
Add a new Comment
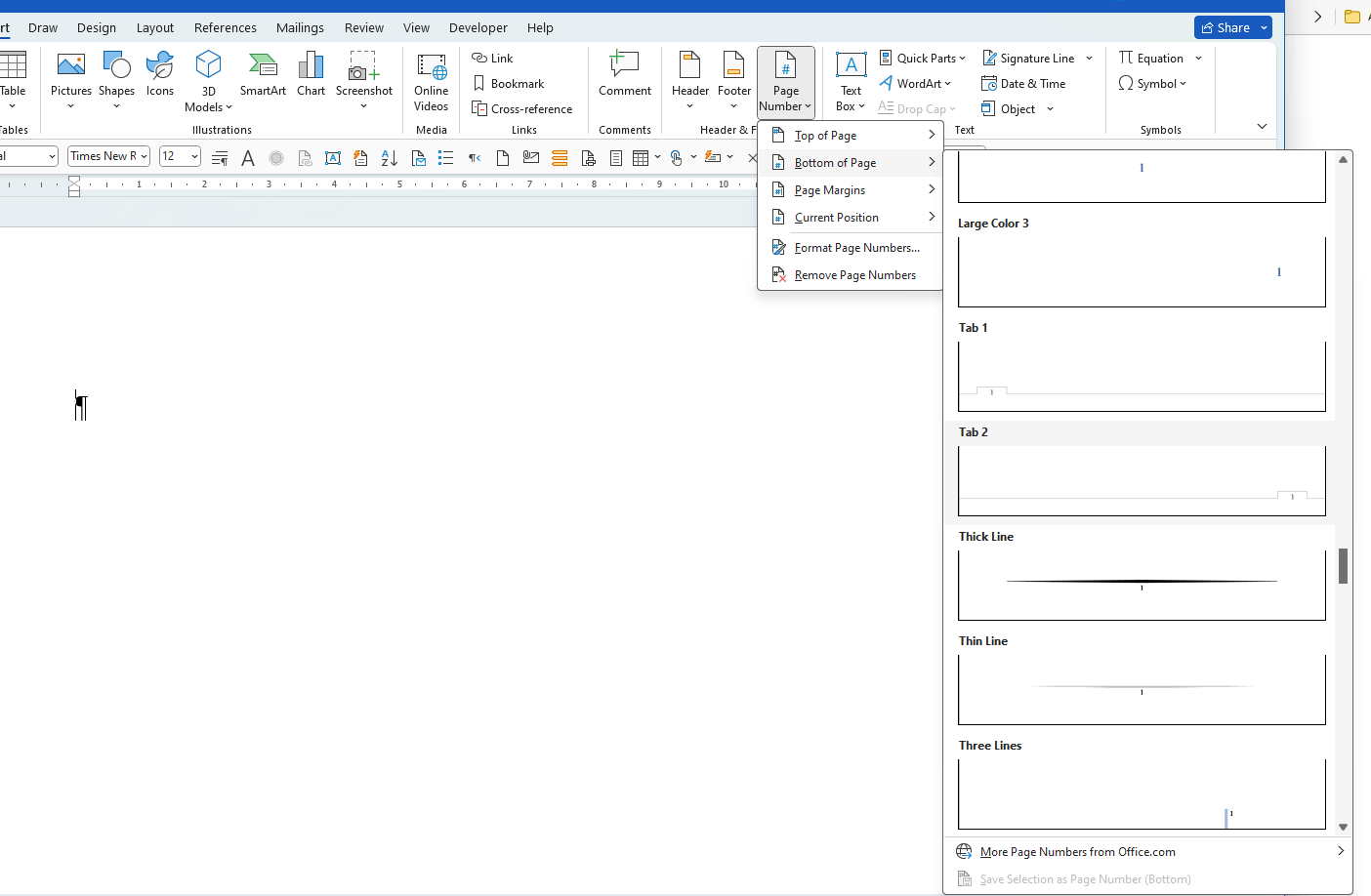coord(625,74)
